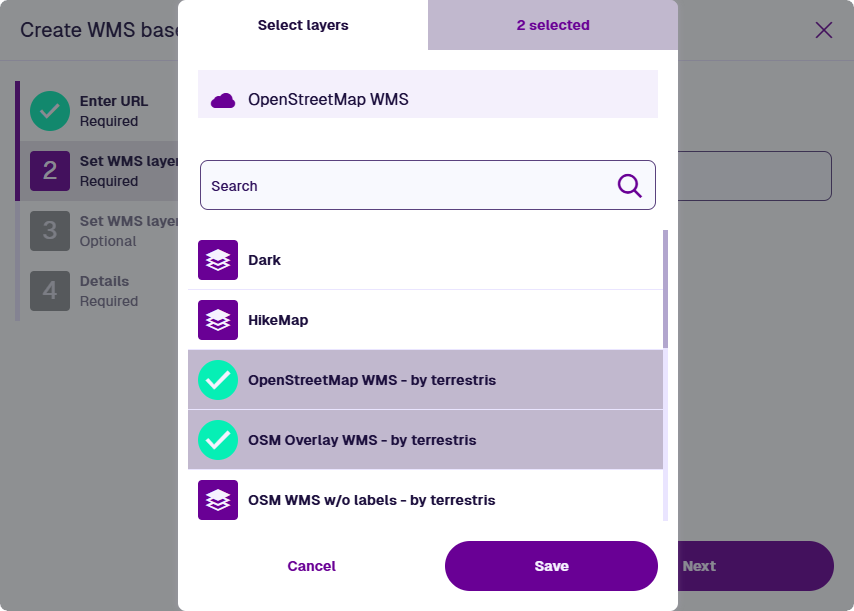This screenshot has height=611, width=854.
Task: Click the Dark layer stack icon
Action: (218, 260)
